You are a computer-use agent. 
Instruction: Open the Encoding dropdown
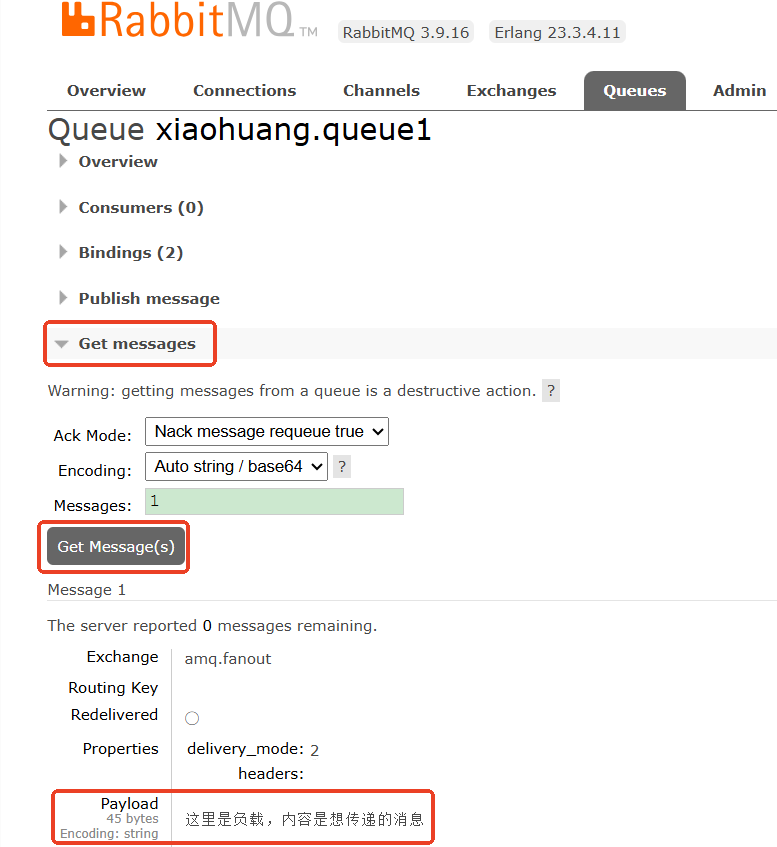pos(236,467)
